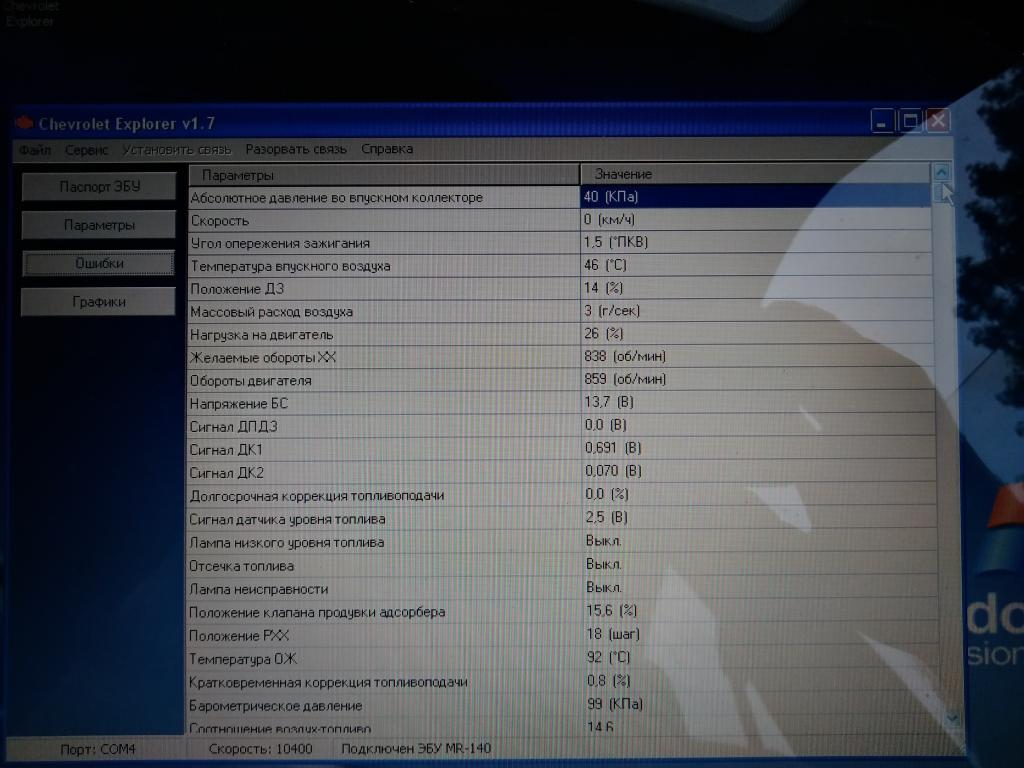Open the Файл menu
Image resolution: width=1024 pixels, height=768 pixels.
point(34,150)
